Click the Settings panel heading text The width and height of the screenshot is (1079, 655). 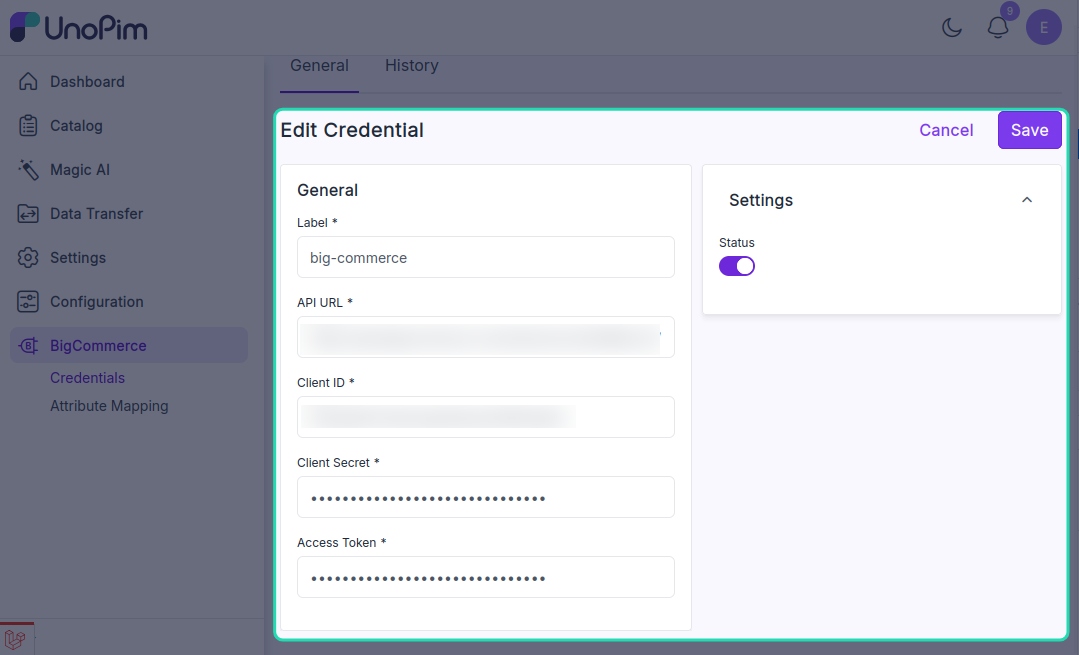[761, 200]
